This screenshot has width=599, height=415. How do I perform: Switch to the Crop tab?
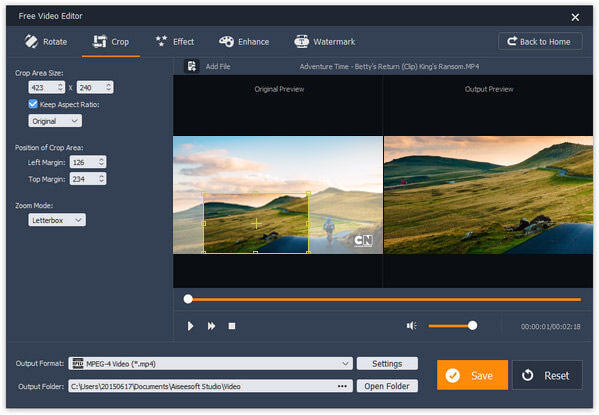[x=111, y=42]
